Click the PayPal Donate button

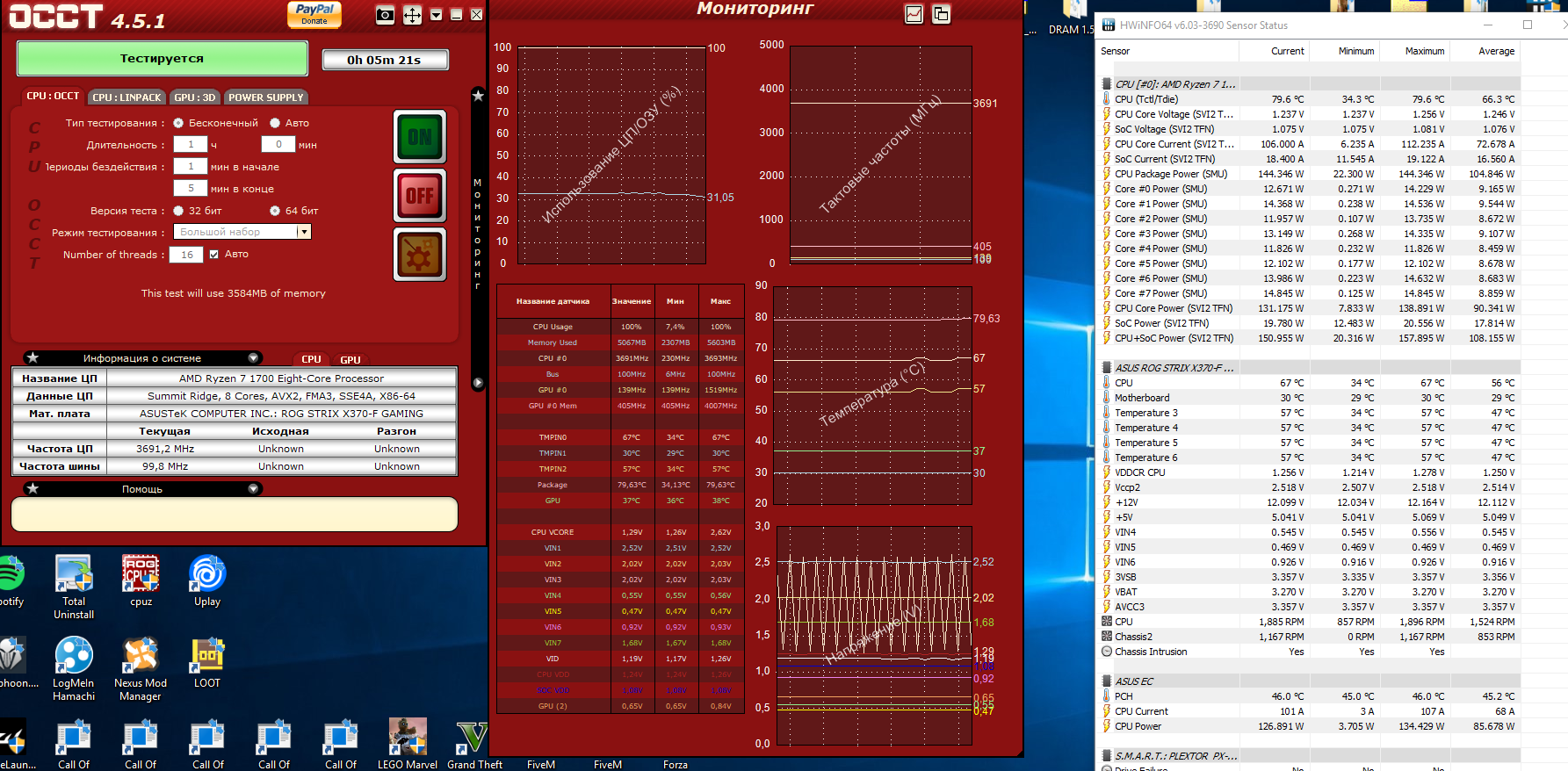pyautogui.click(x=314, y=14)
